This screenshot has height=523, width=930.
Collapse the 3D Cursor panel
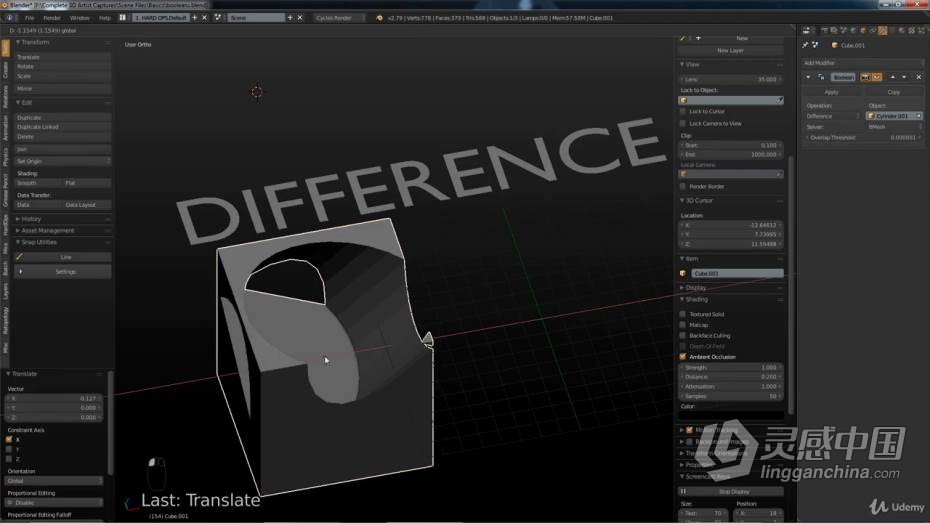pos(682,201)
